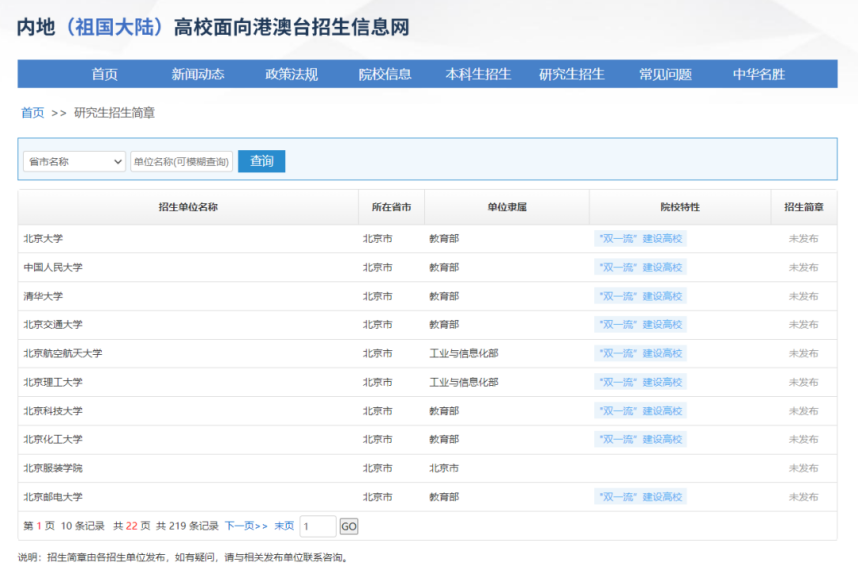Click the GO page jump button
This screenshot has height=570, width=858.
(349, 526)
